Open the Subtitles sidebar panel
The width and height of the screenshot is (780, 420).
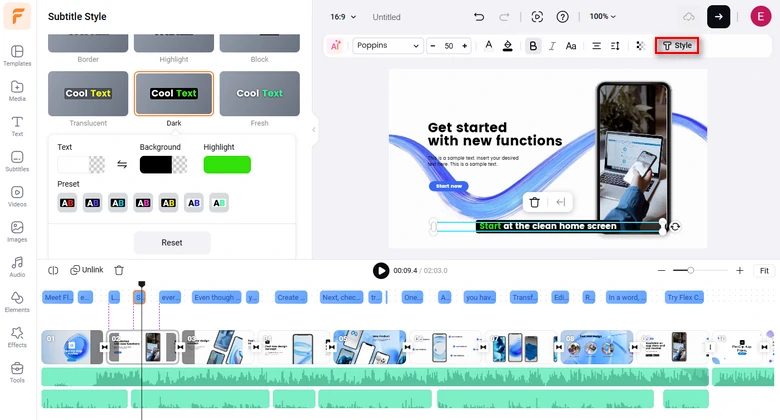(17, 162)
